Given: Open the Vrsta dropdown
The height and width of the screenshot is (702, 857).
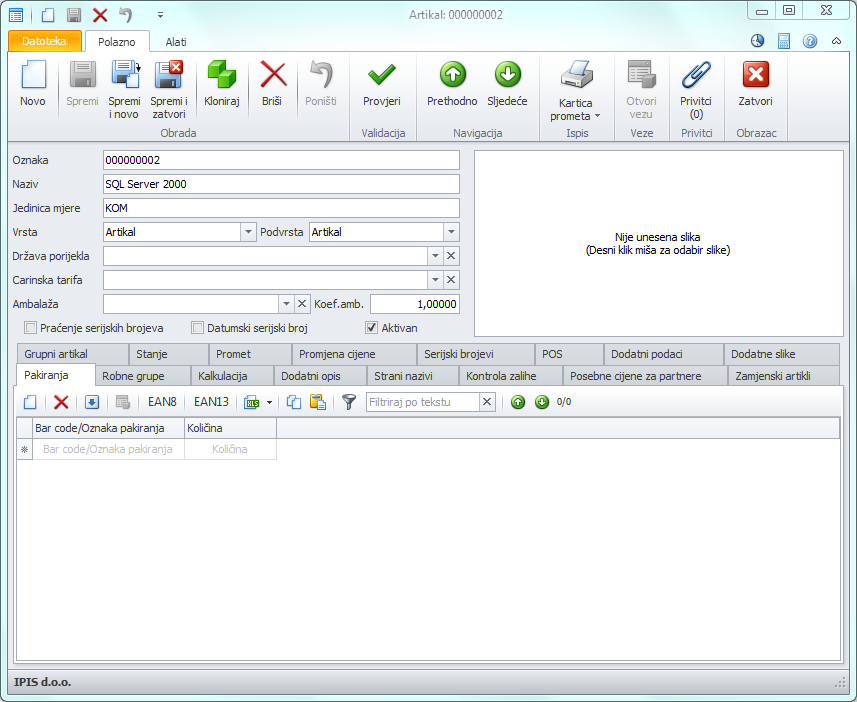Looking at the screenshot, I should 248,232.
